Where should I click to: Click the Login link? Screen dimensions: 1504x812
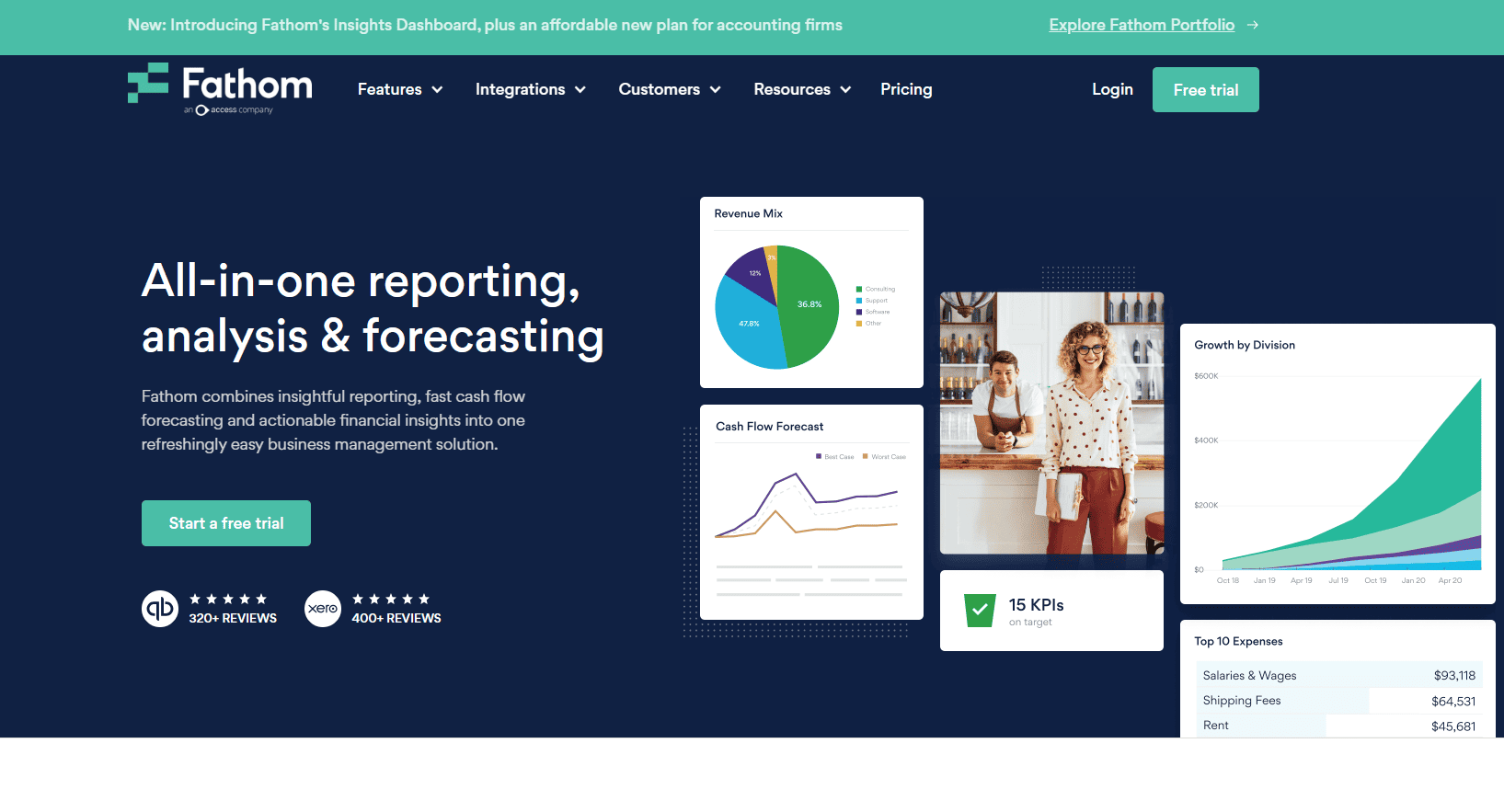pyautogui.click(x=1112, y=89)
